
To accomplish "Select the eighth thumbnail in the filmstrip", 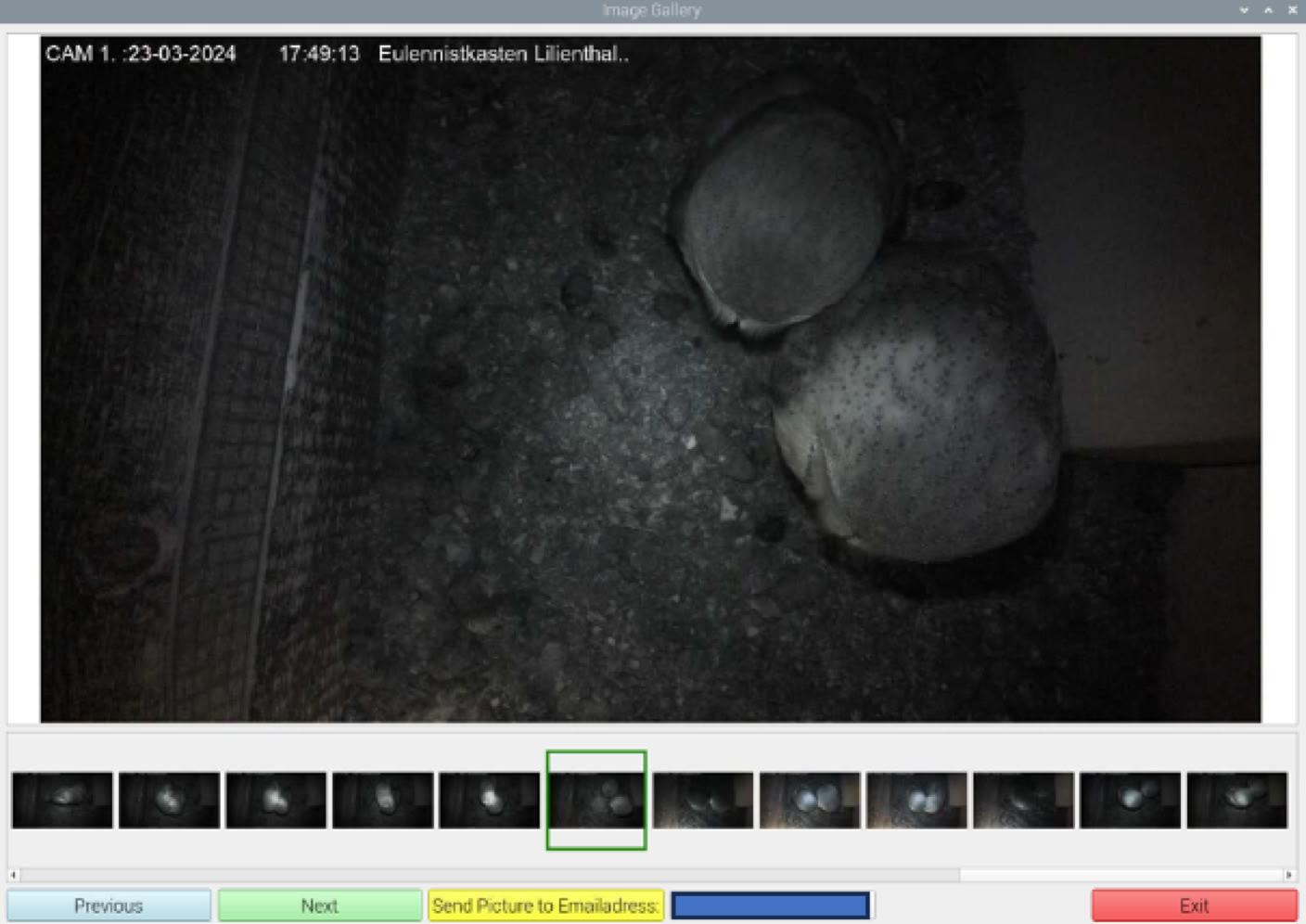I will point(810,800).
